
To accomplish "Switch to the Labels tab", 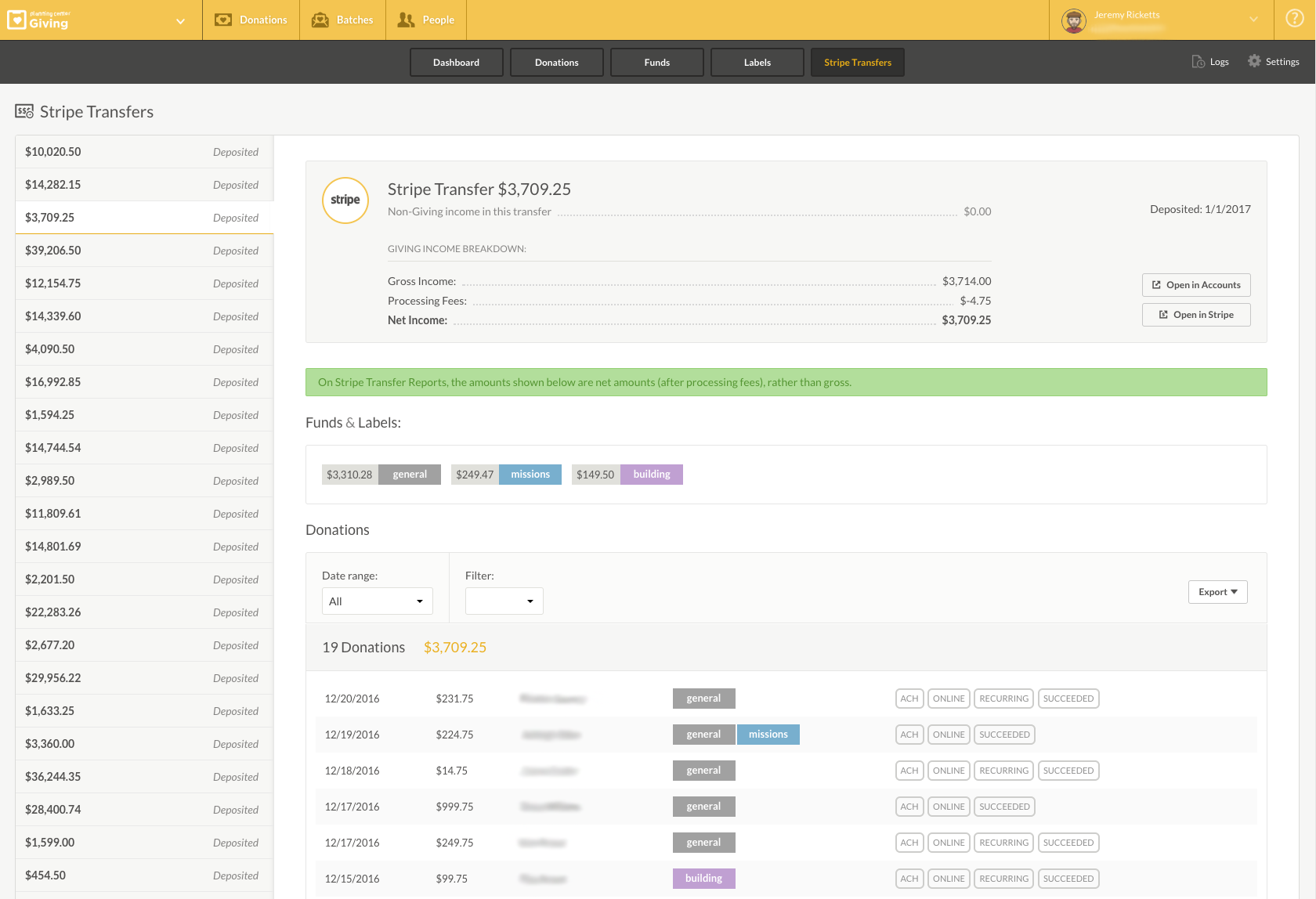I will click(x=757, y=63).
